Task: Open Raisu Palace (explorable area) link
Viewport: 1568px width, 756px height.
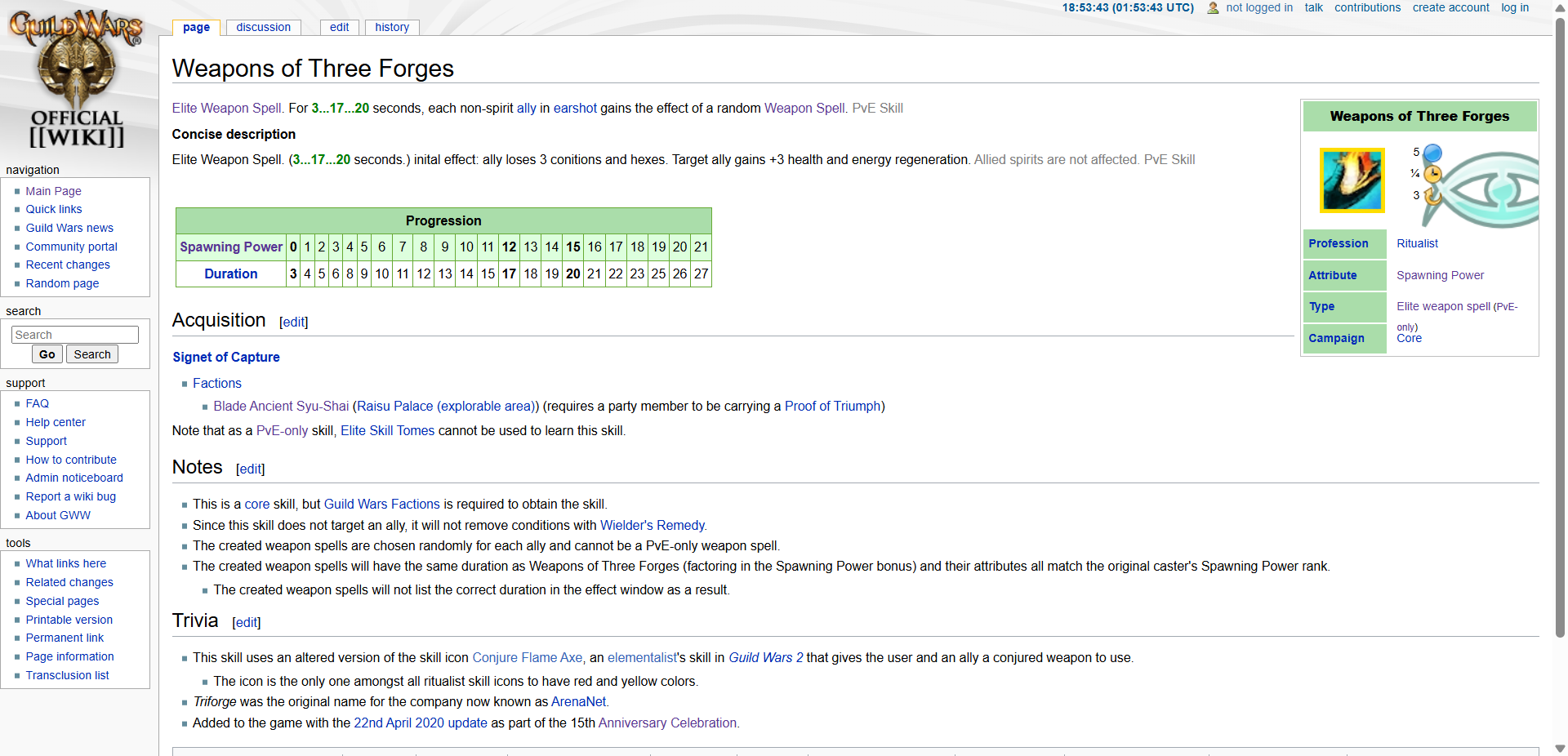Action: (x=446, y=406)
